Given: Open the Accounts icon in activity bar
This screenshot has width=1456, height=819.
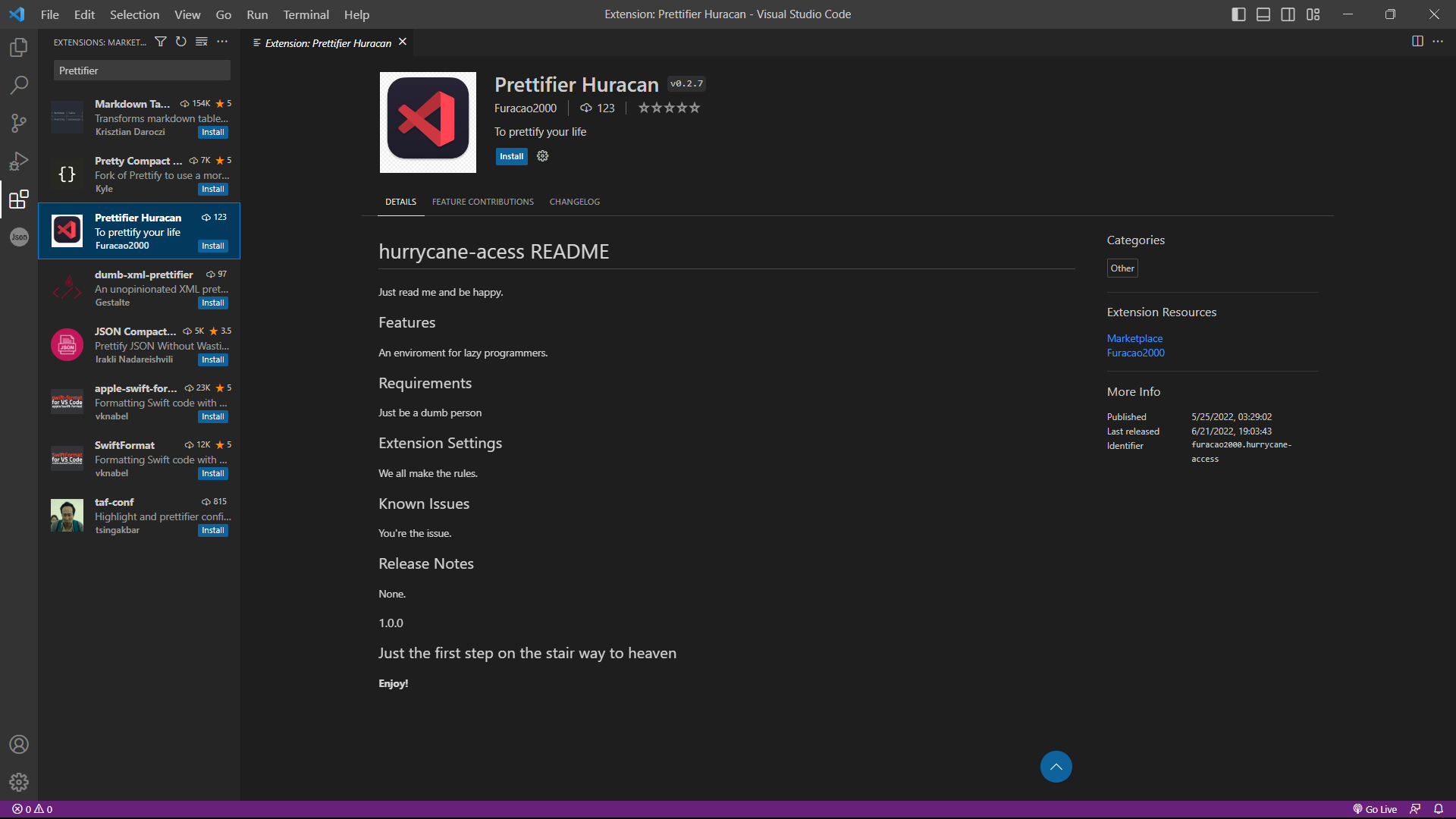Looking at the screenshot, I should coord(19,744).
